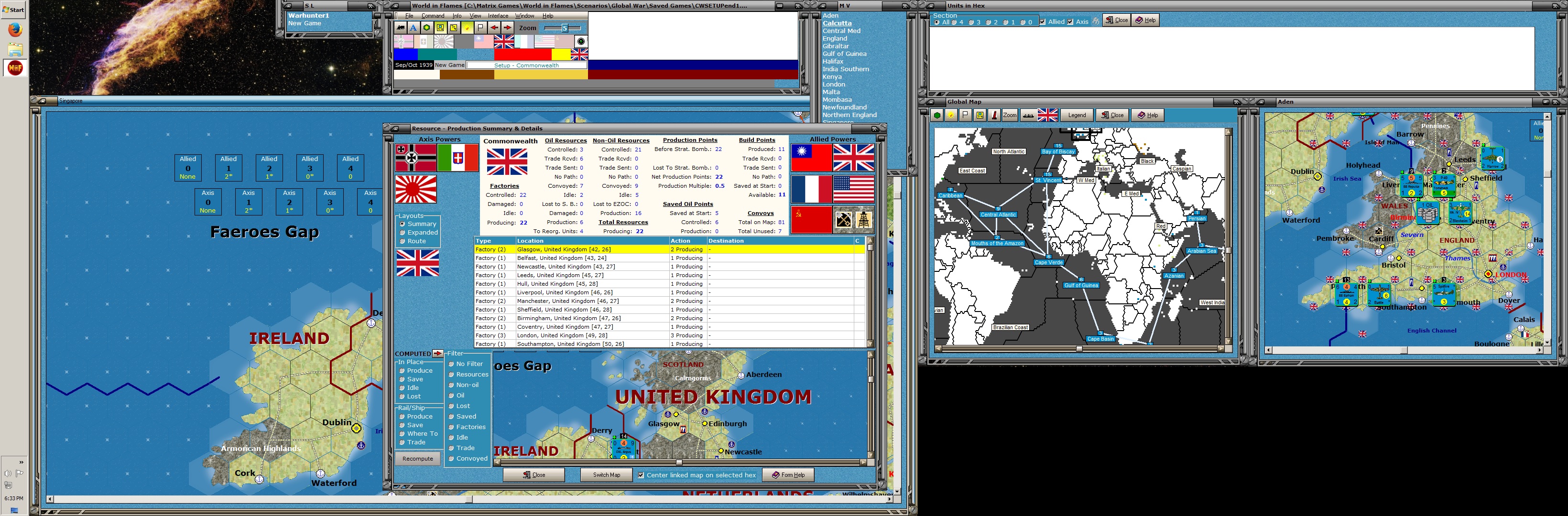The image size is (1568, 516).
Task: Open the Command menu
Action: [433, 16]
